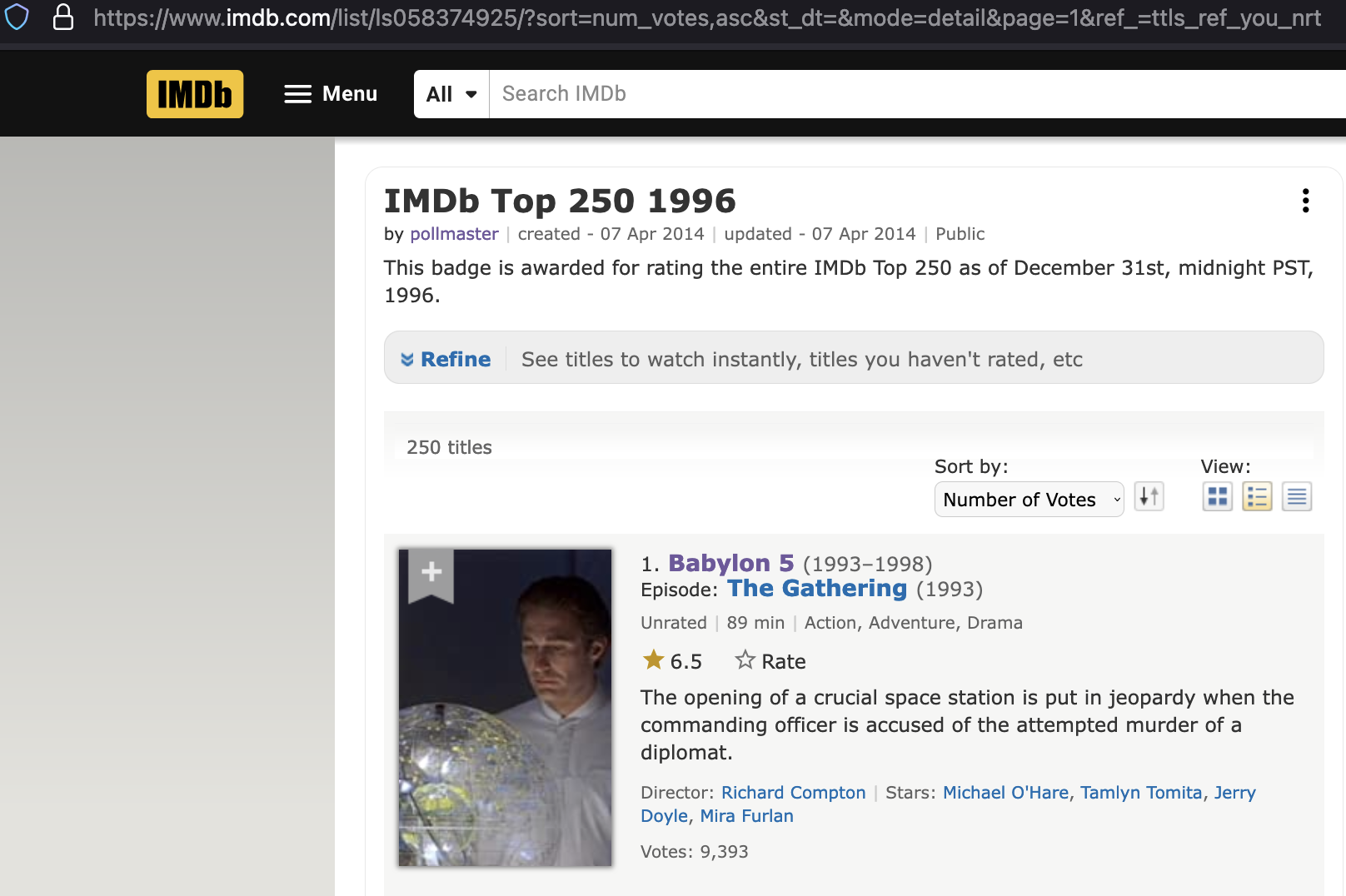Click the browser shield icon
1346x896 pixels.
tap(17, 17)
